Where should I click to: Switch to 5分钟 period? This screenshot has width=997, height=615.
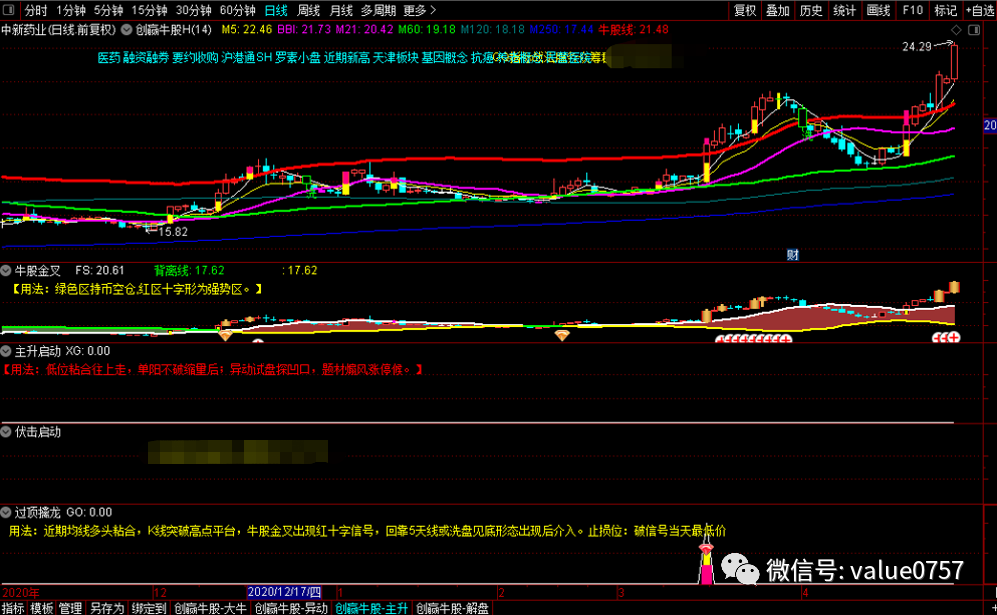click(108, 10)
